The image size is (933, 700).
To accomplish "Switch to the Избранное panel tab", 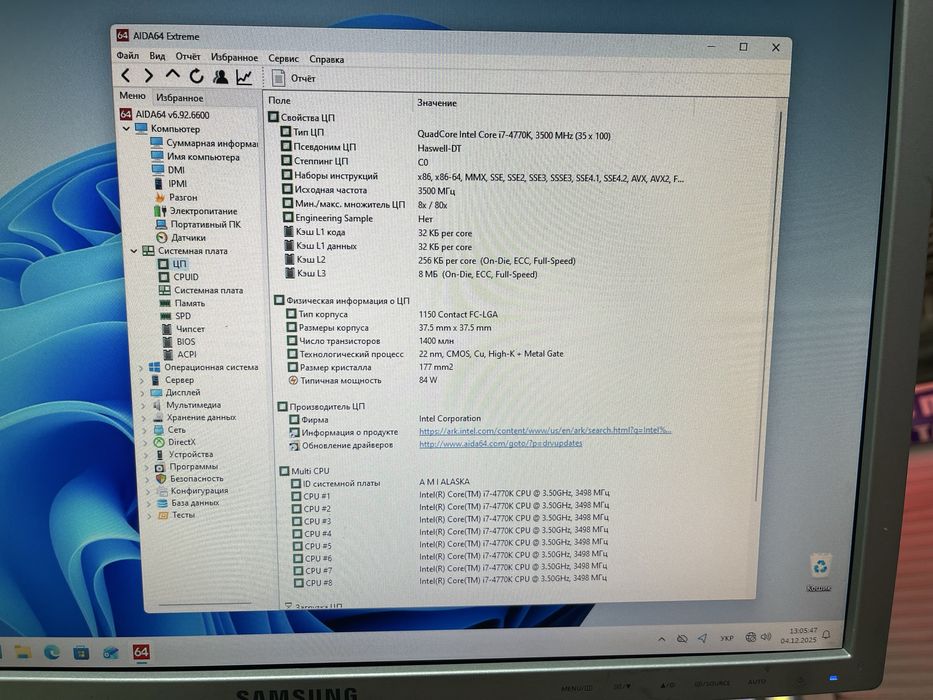I will point(180,98).
